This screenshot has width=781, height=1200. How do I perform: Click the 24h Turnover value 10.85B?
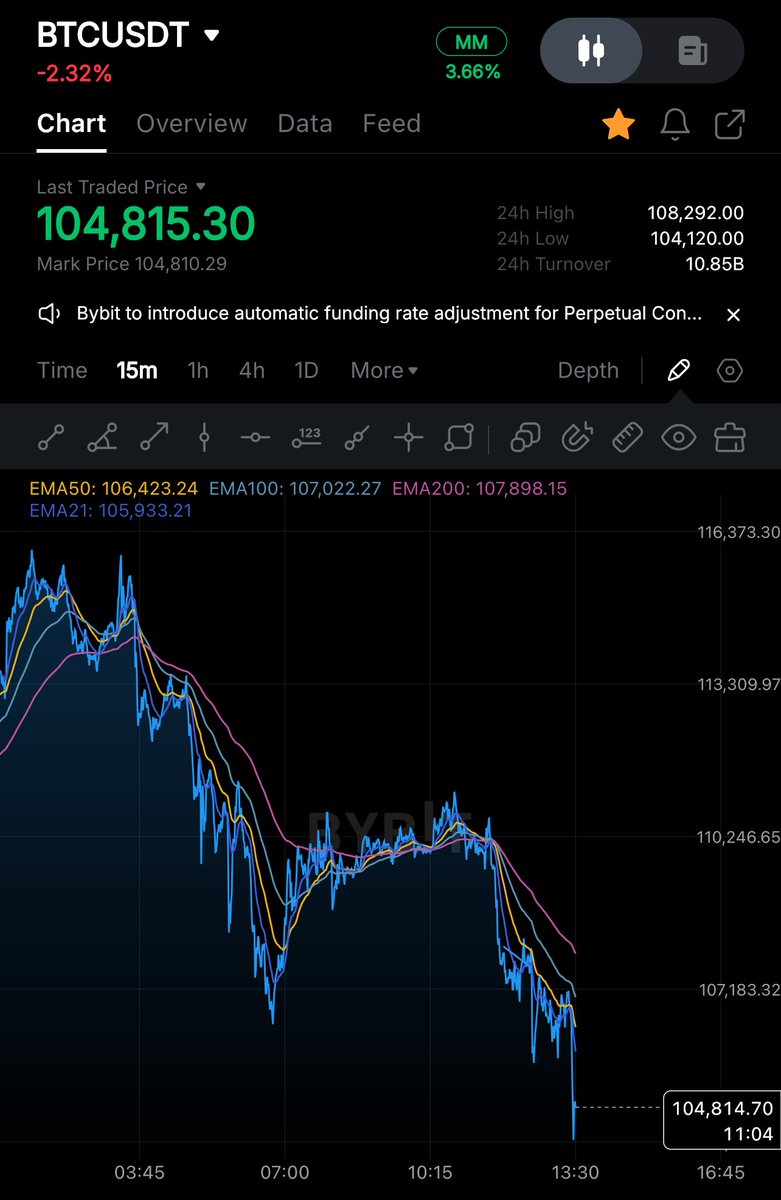click(x=713, y=265)
